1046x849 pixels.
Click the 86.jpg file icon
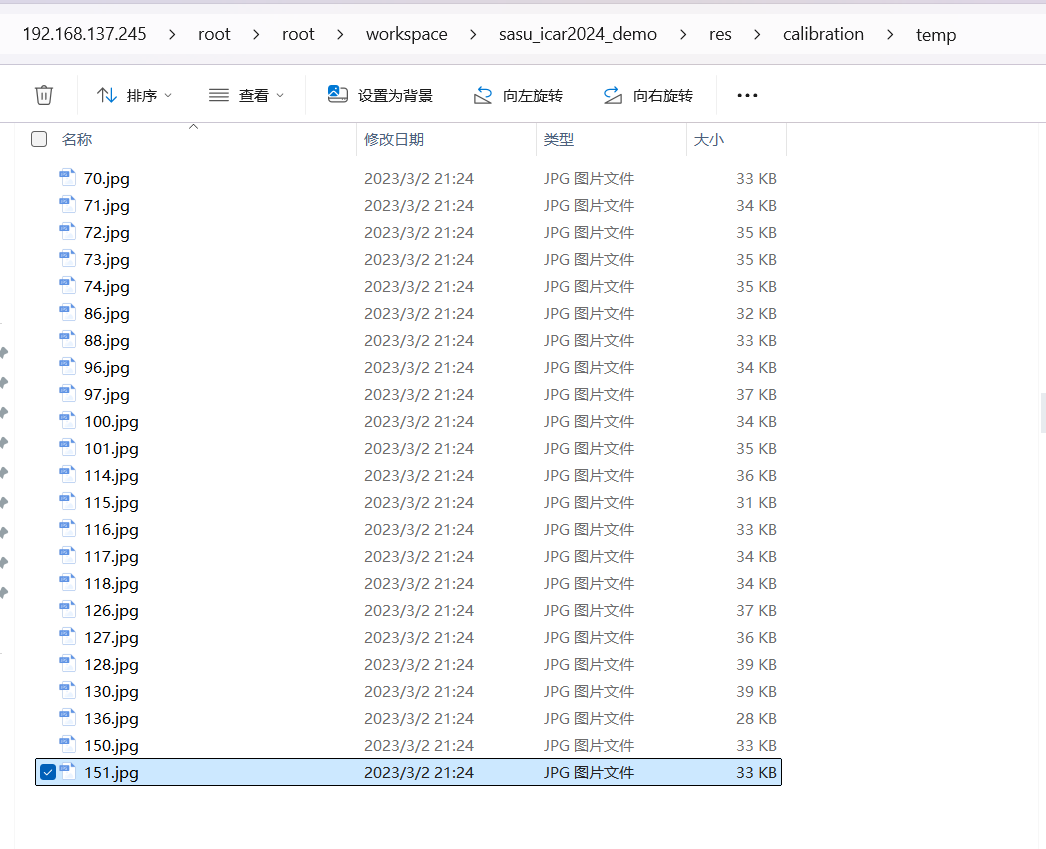67,312
